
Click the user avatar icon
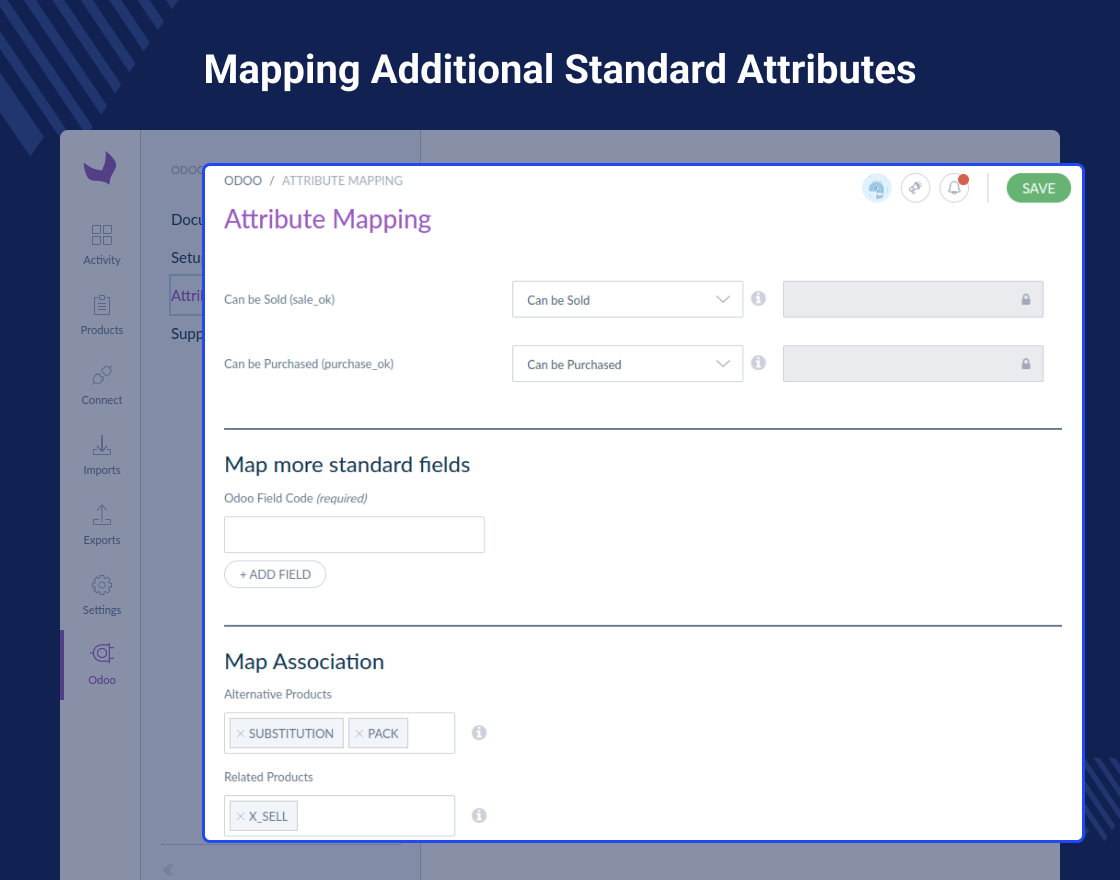pyautogui.click(x=876, y=189)
